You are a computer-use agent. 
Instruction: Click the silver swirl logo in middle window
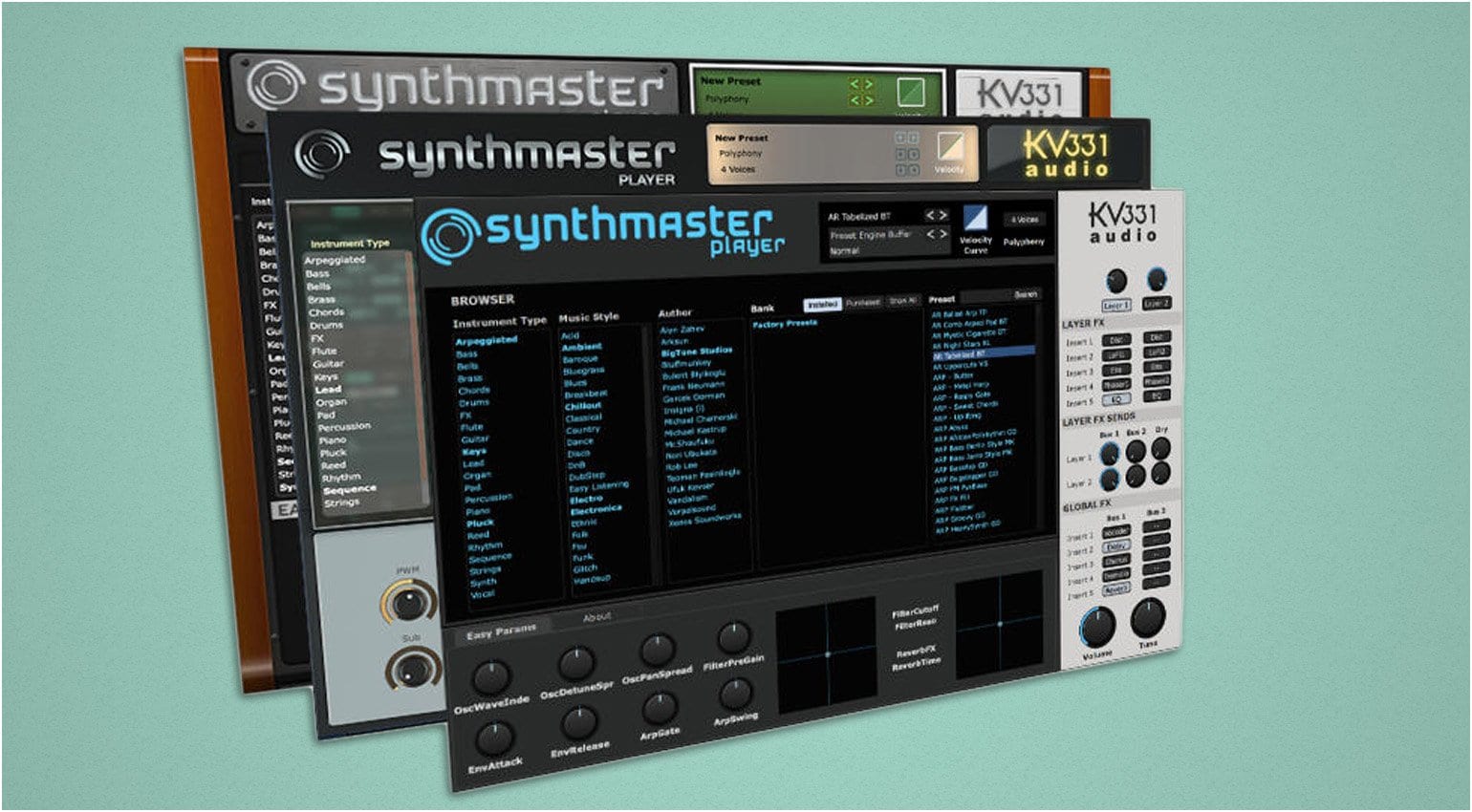322,155
